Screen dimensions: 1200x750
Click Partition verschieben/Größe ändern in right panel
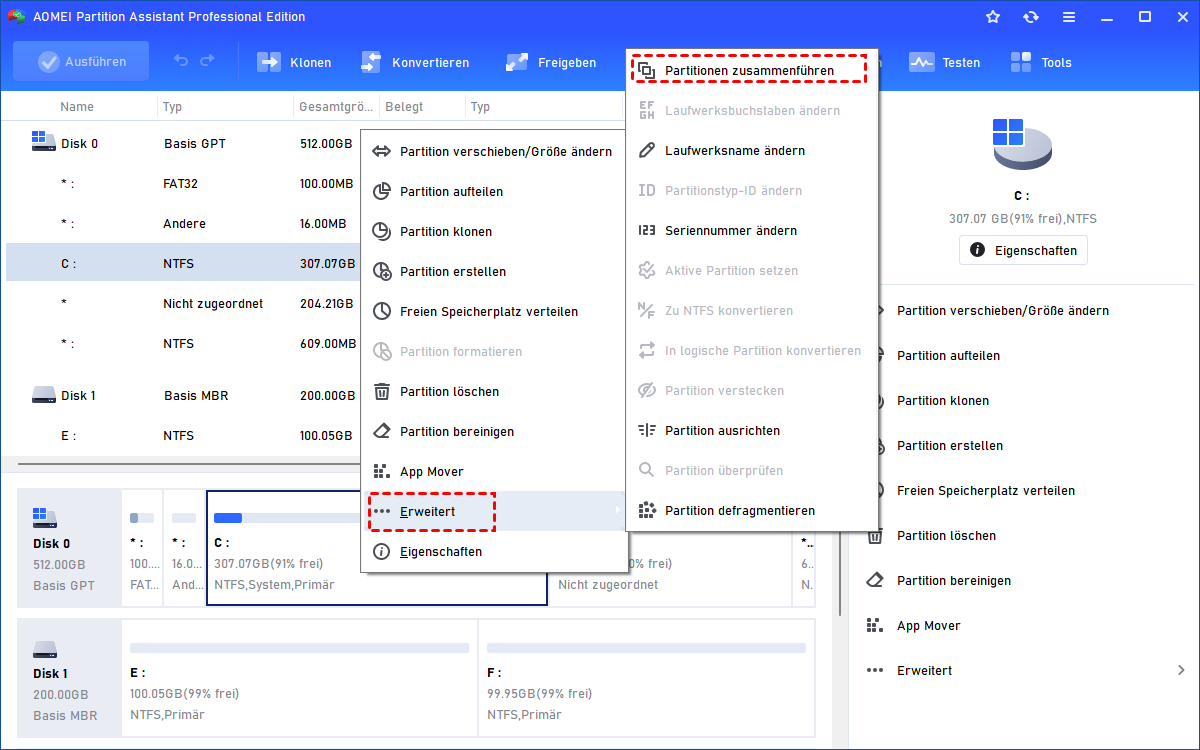click(x=1003, y=311)
